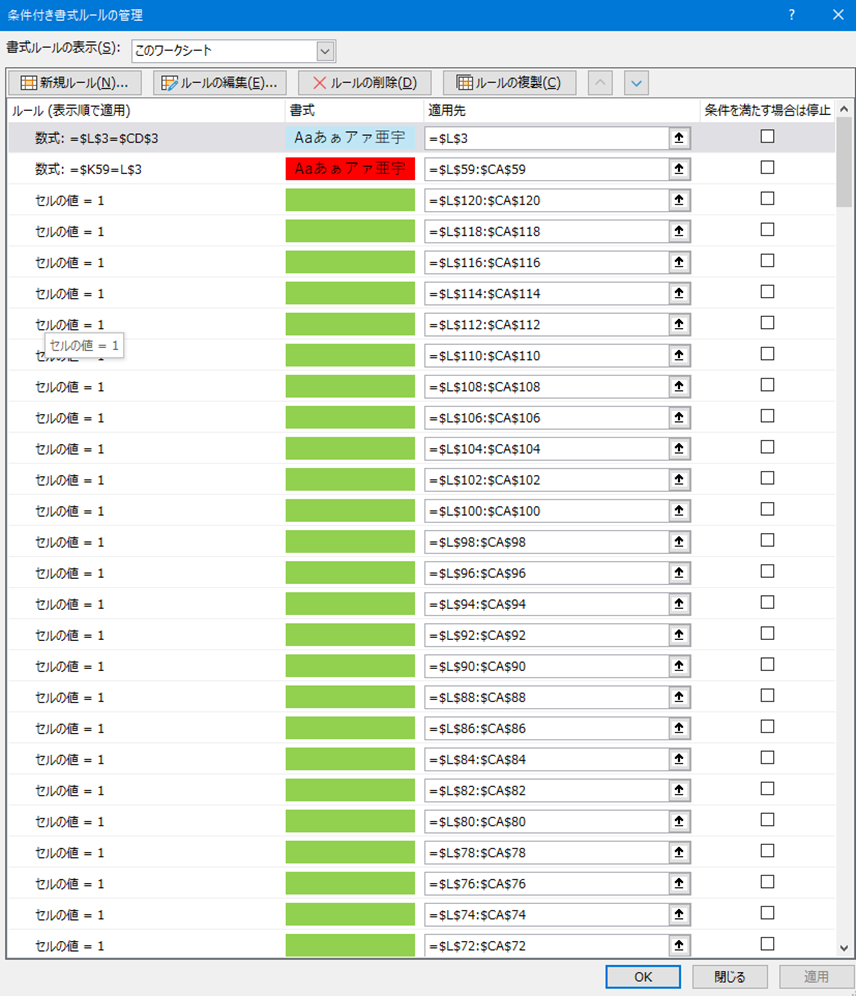Click the move rule up arrow button
The image size is (856, 996).
(600, 83)
